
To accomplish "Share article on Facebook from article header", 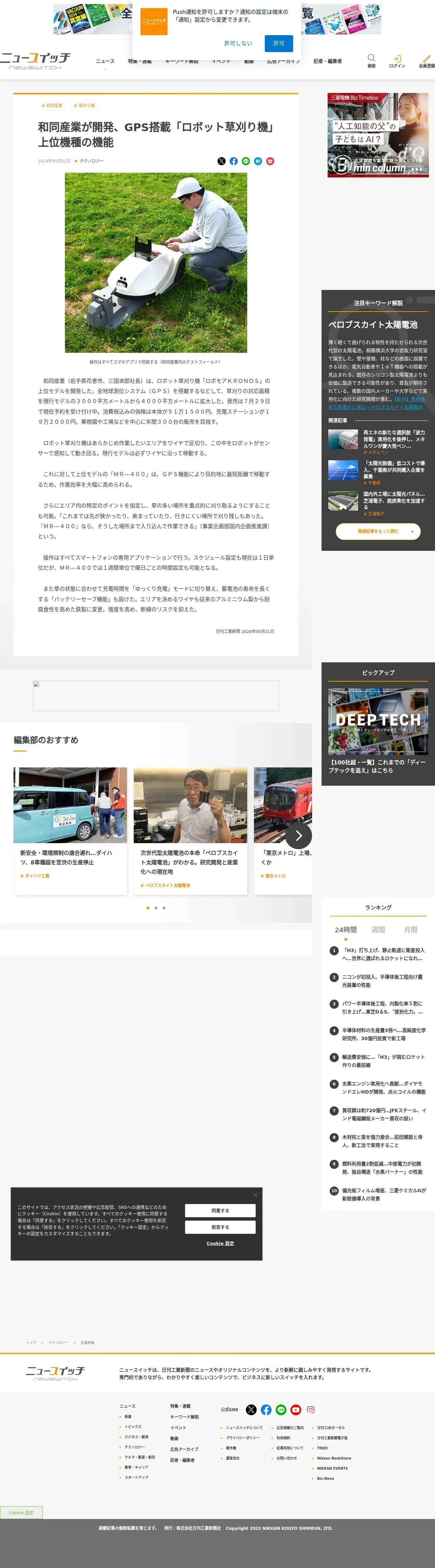I will click(234, 161).
